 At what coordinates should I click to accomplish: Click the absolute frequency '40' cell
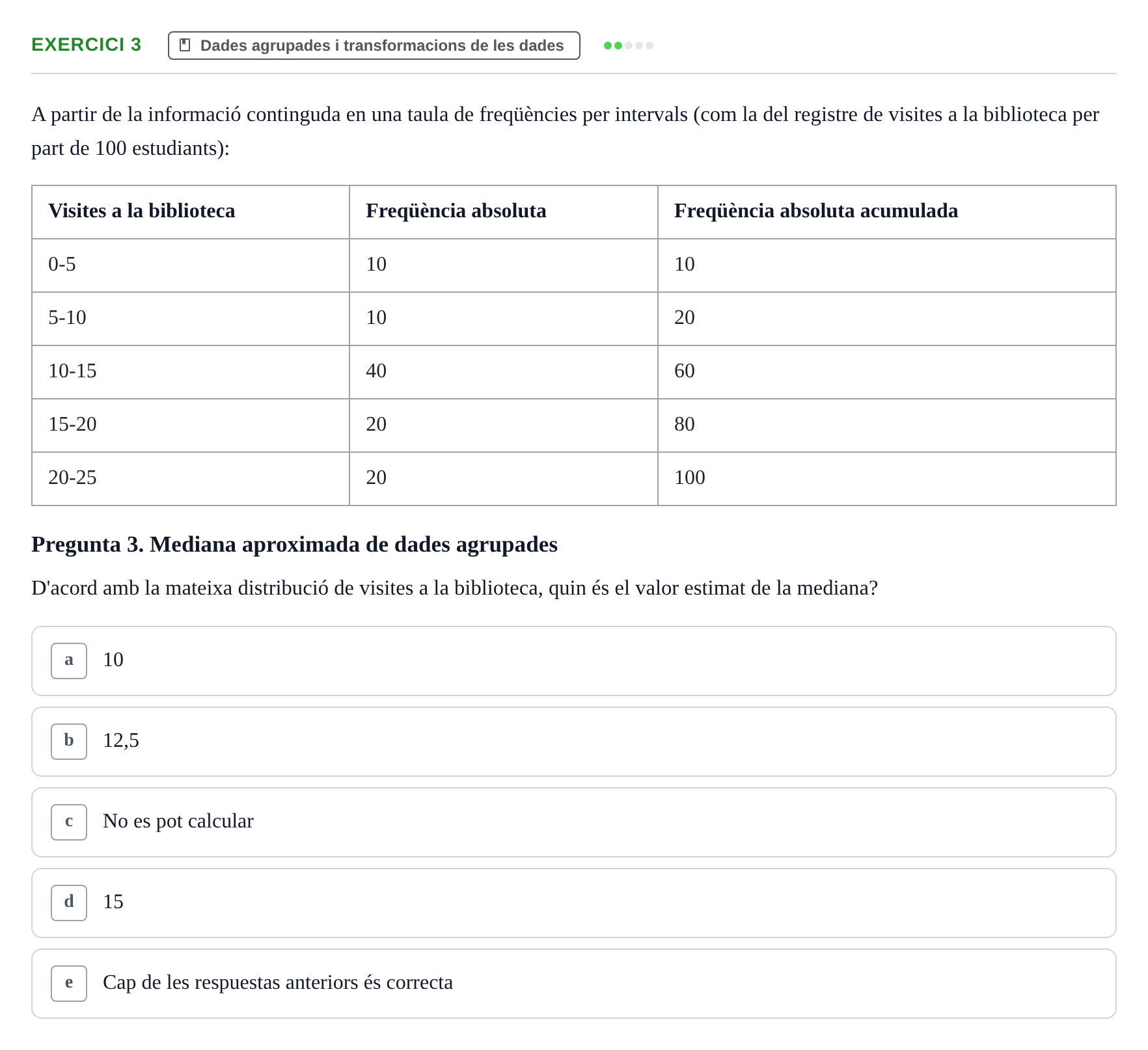coord(504,372)
